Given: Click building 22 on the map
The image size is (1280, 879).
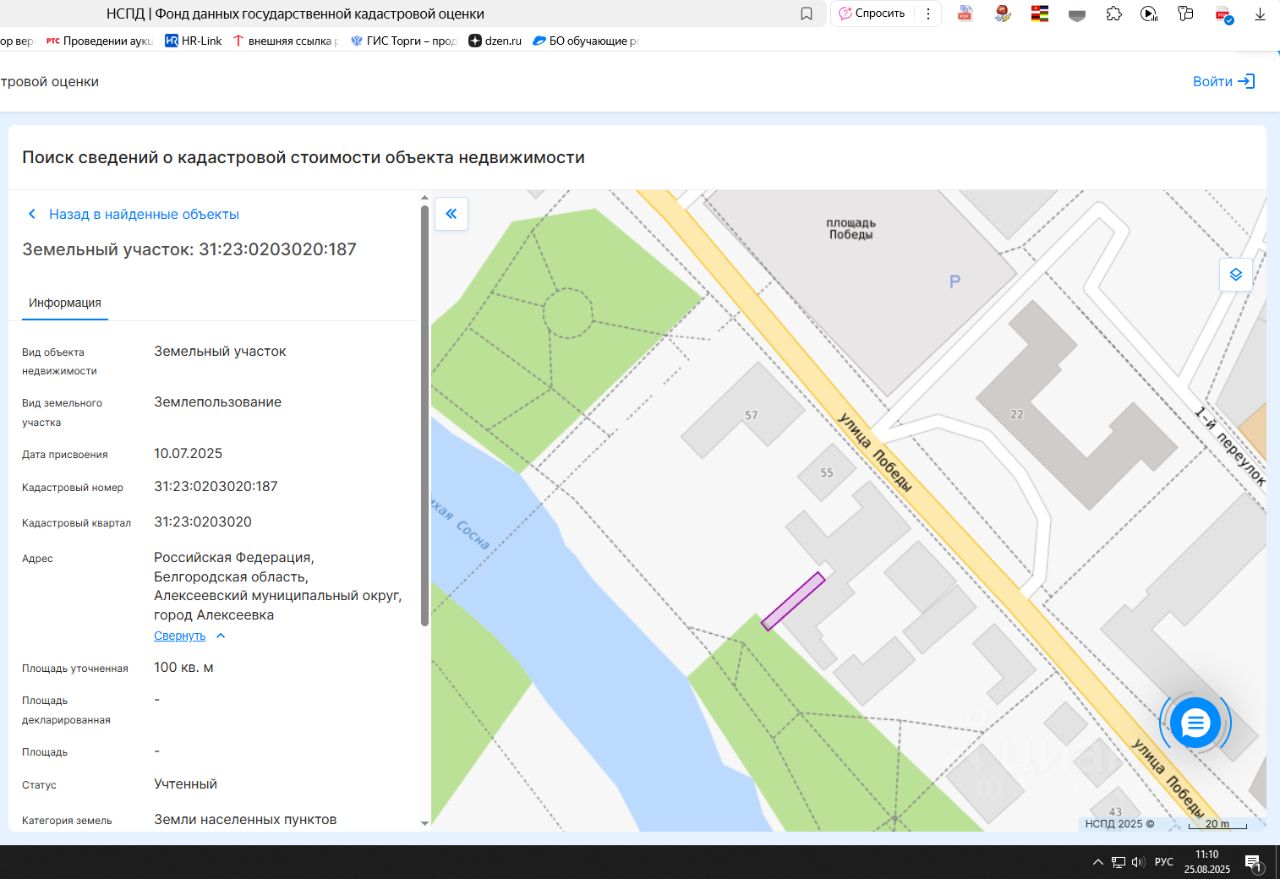Looking at the screenshot, I should coord(1017,415).
